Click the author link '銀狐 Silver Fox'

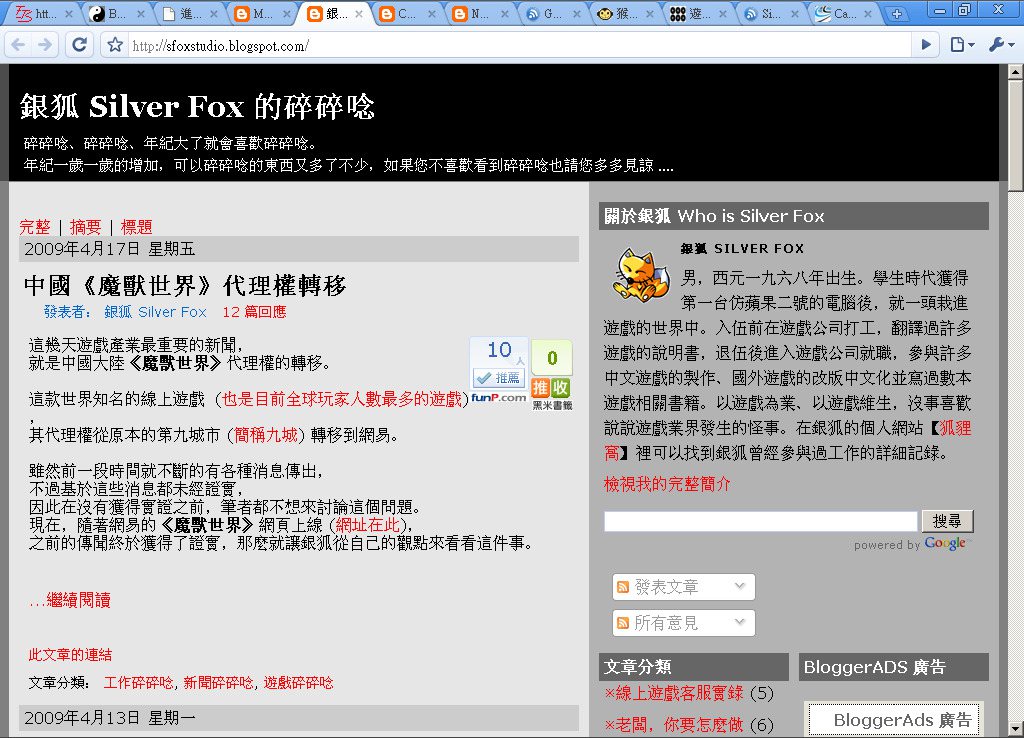tap(155, 312)
